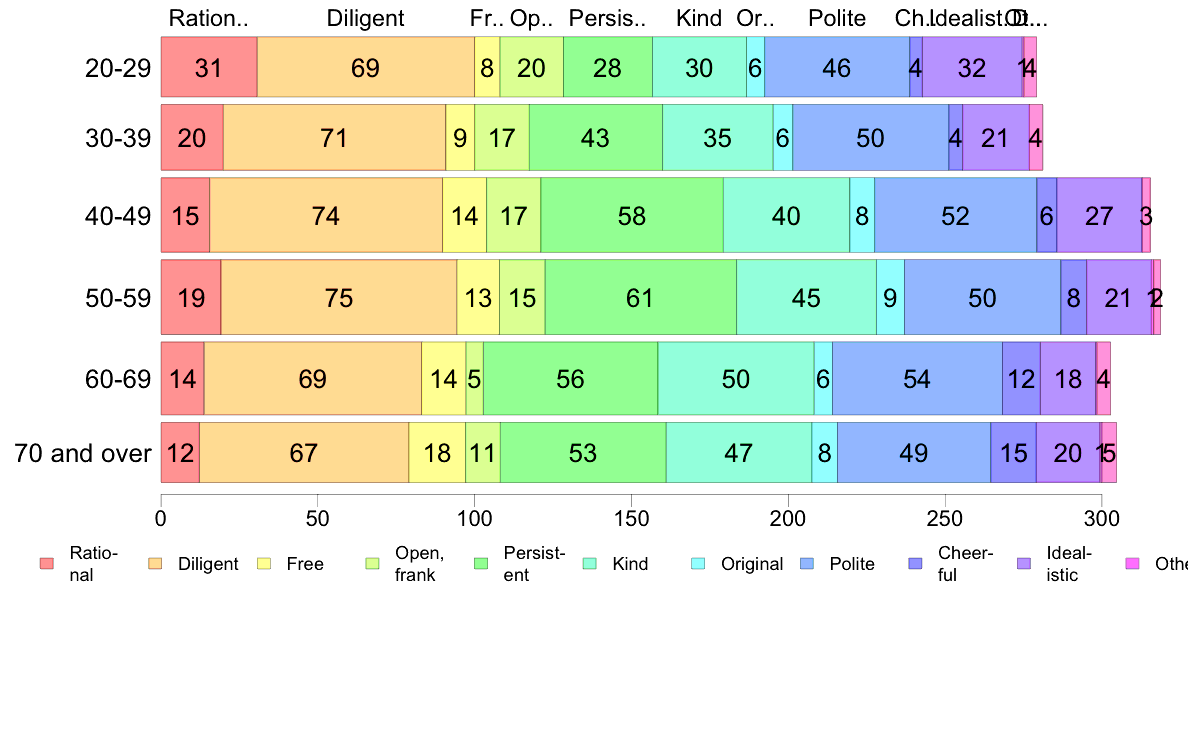The width and height of the screenshot is (1188, 736).
Task: Click the Open, frank legend swatch
Action: (373, 563)
